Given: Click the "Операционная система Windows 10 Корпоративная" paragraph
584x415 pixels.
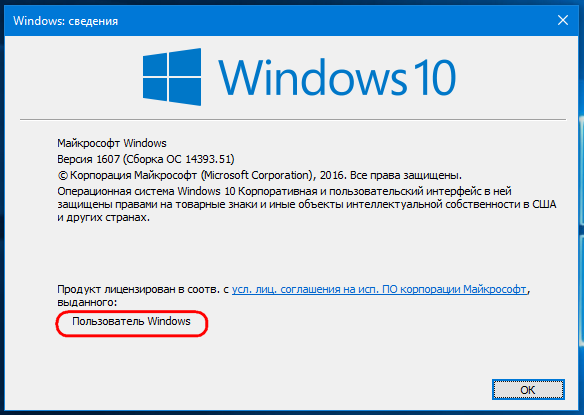Looking at the screenshot, I should [307, 204].
